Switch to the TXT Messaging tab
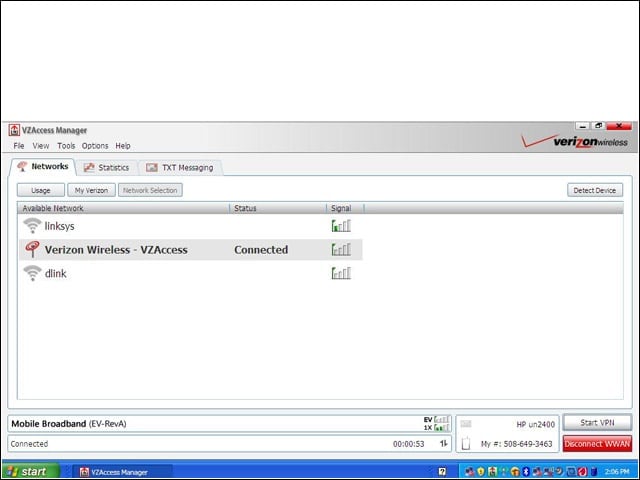Viewport: 640px width, 480px height. [x=180, y=167]
